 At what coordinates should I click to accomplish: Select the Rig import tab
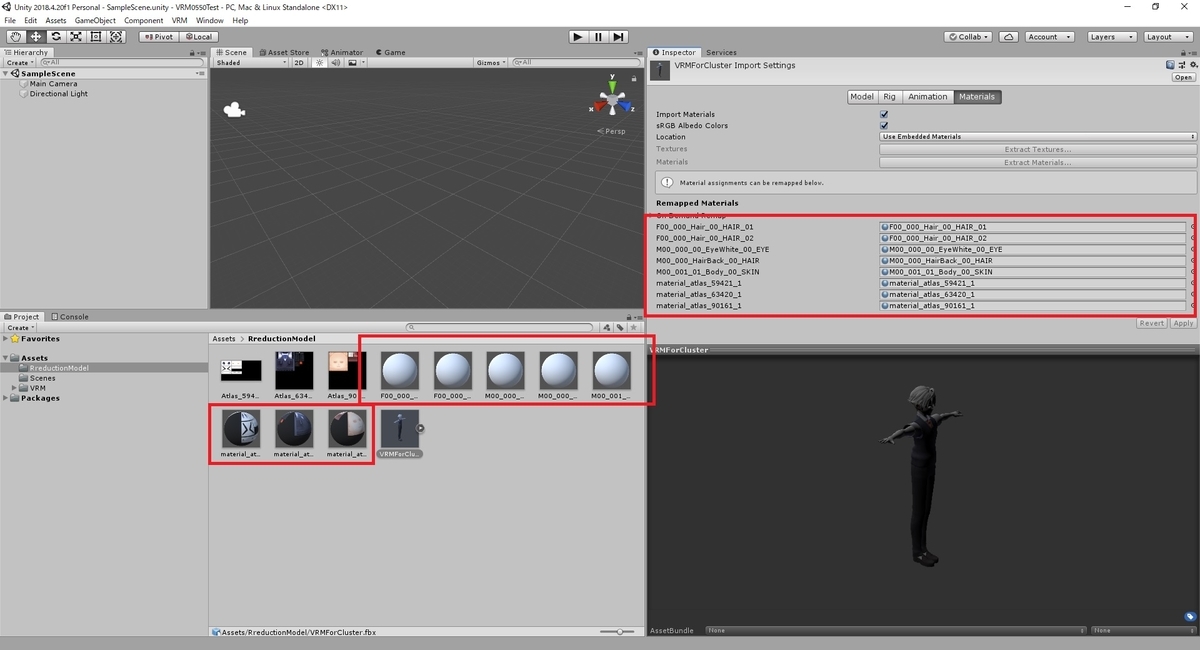889,97
